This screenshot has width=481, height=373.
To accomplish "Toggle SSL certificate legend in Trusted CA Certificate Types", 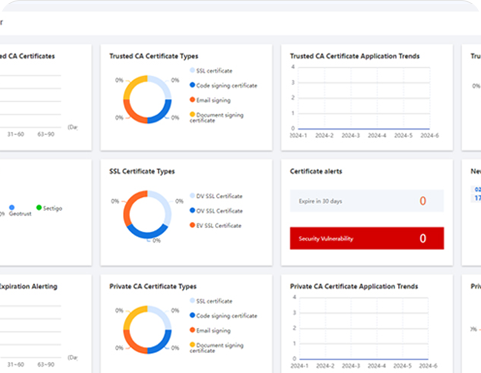I will (211, 71).
